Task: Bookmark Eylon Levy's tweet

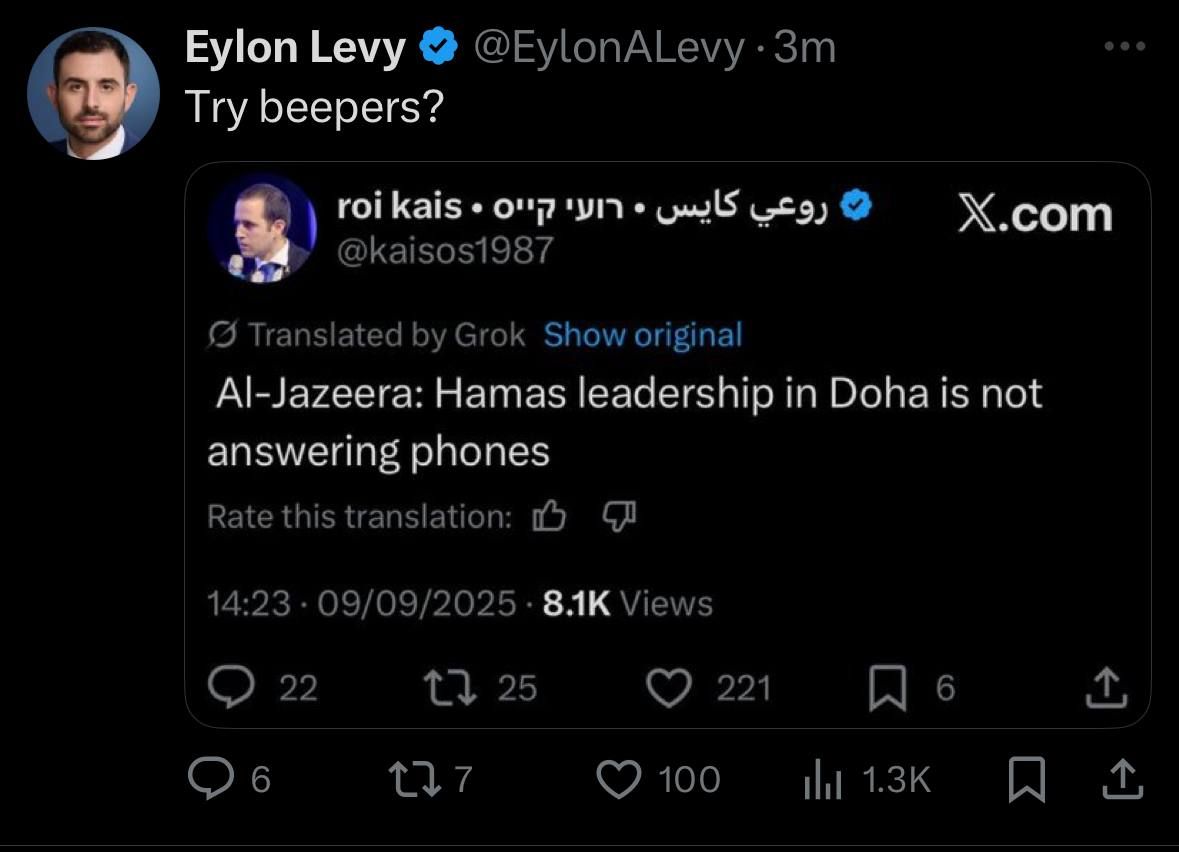Action: (x=1025, y=780)
